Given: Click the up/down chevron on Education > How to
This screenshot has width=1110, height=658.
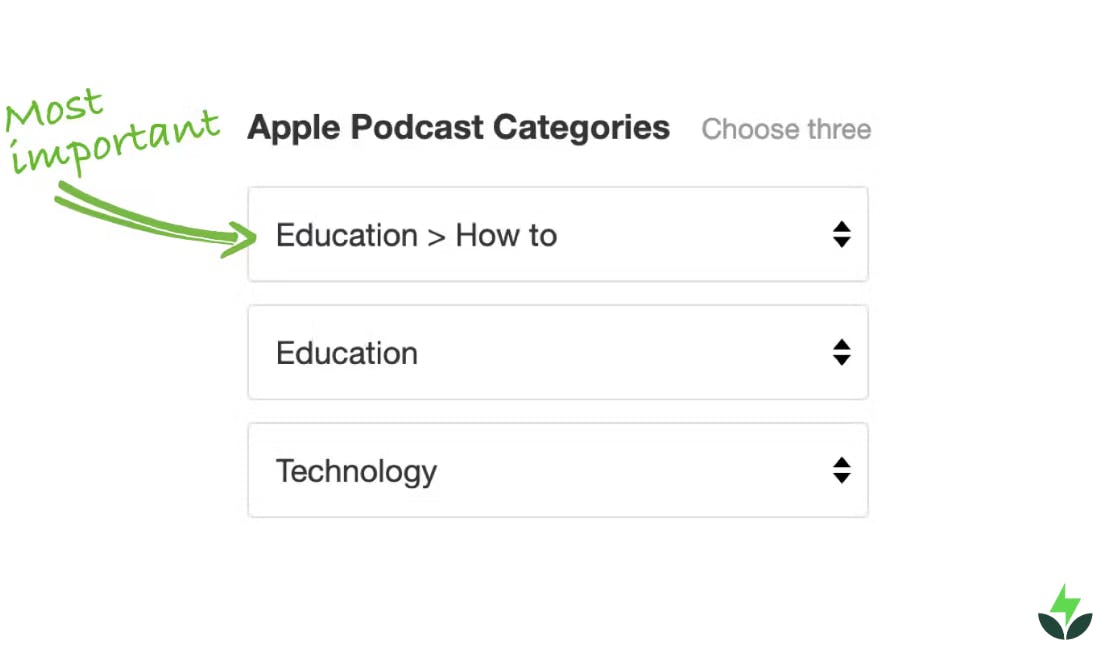Looking at the screenshot, I should [842, 235].
